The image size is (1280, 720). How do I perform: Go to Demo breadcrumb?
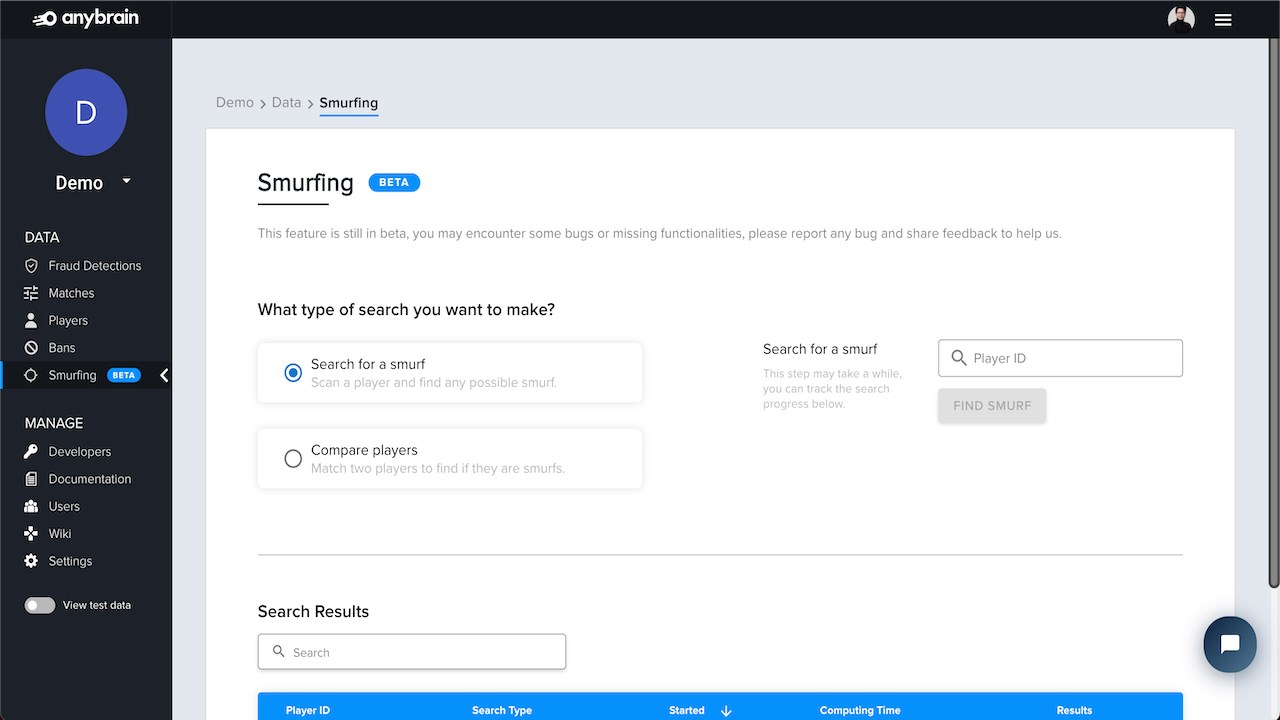pyautogui.click(x=235, y=102)
